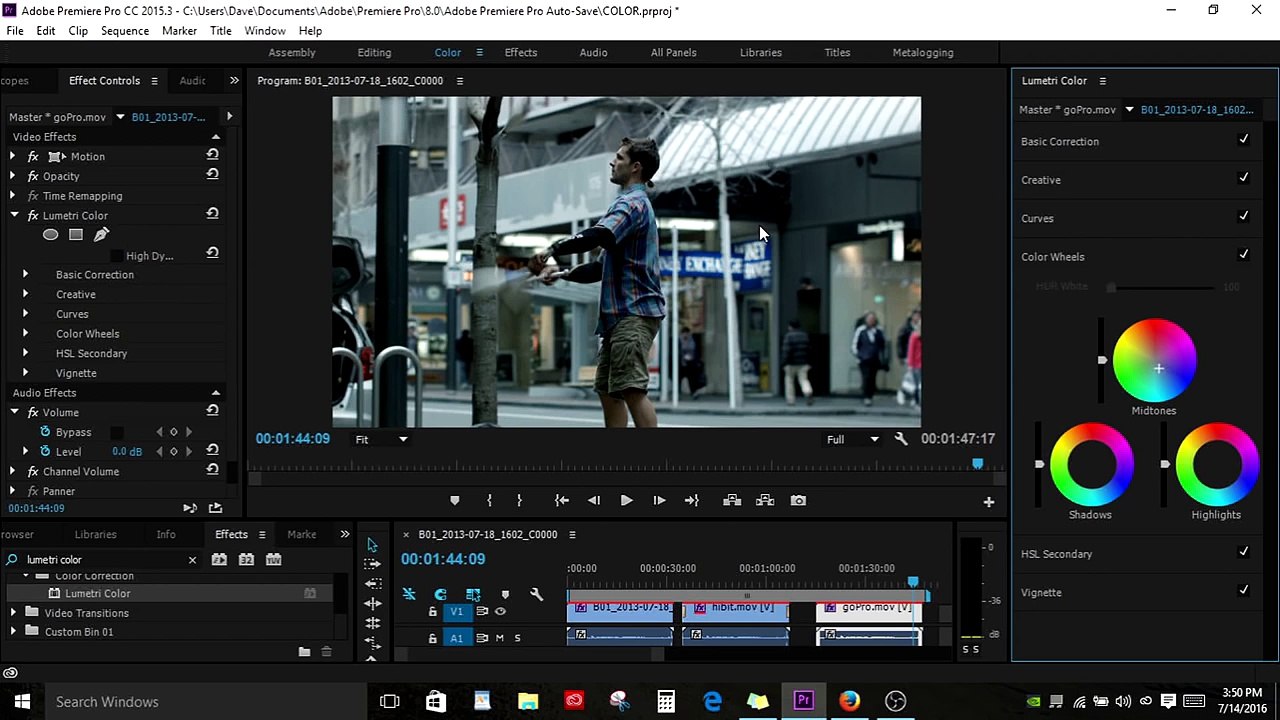This screenshot has width=1280, height=720.
Task: Select the pen mask tool under Lumetri Color
Action: click(101, 235)
